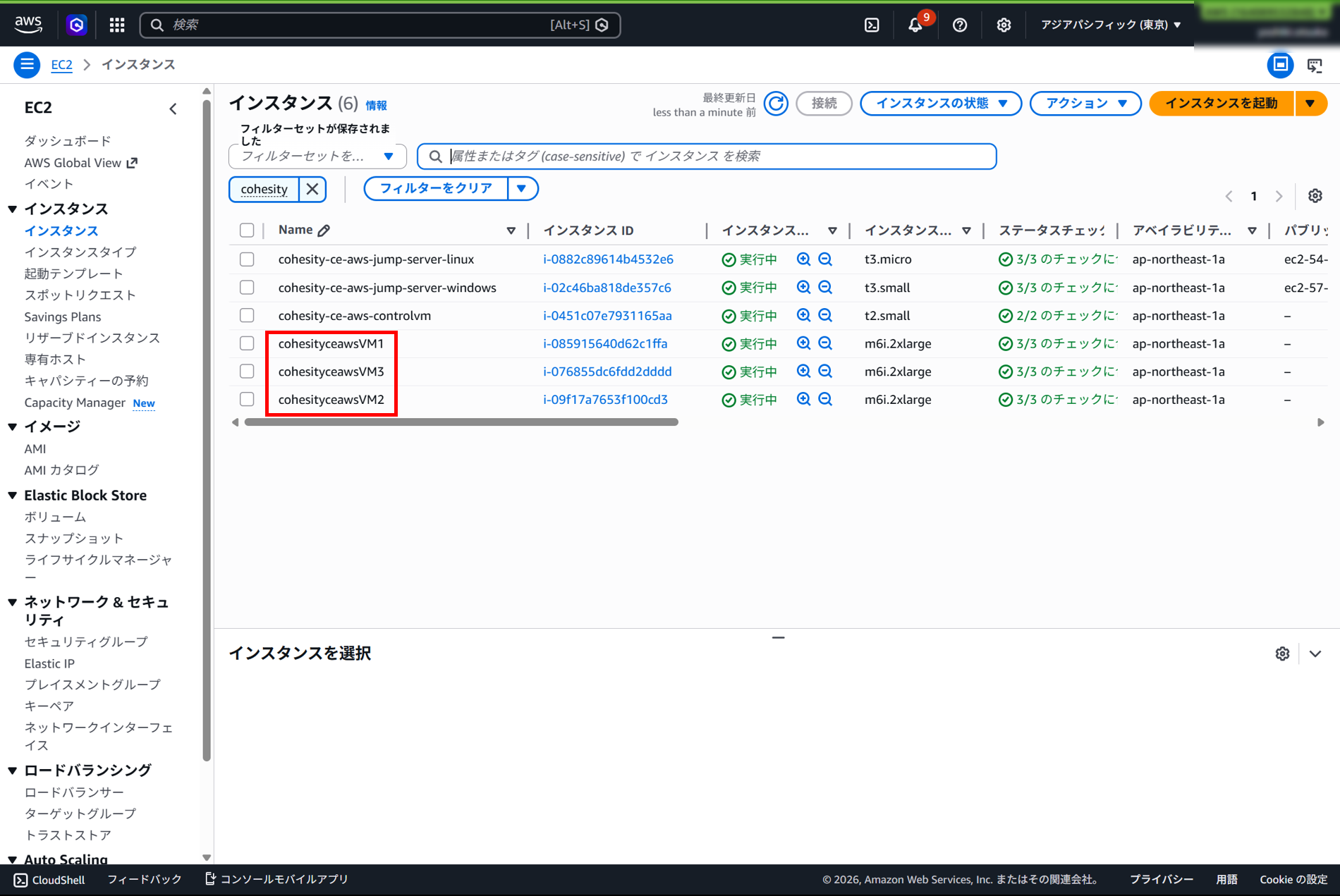Click the Clear Filters button
The height and width of the screenshot is (896, 1340).
(x=436, y=188)
